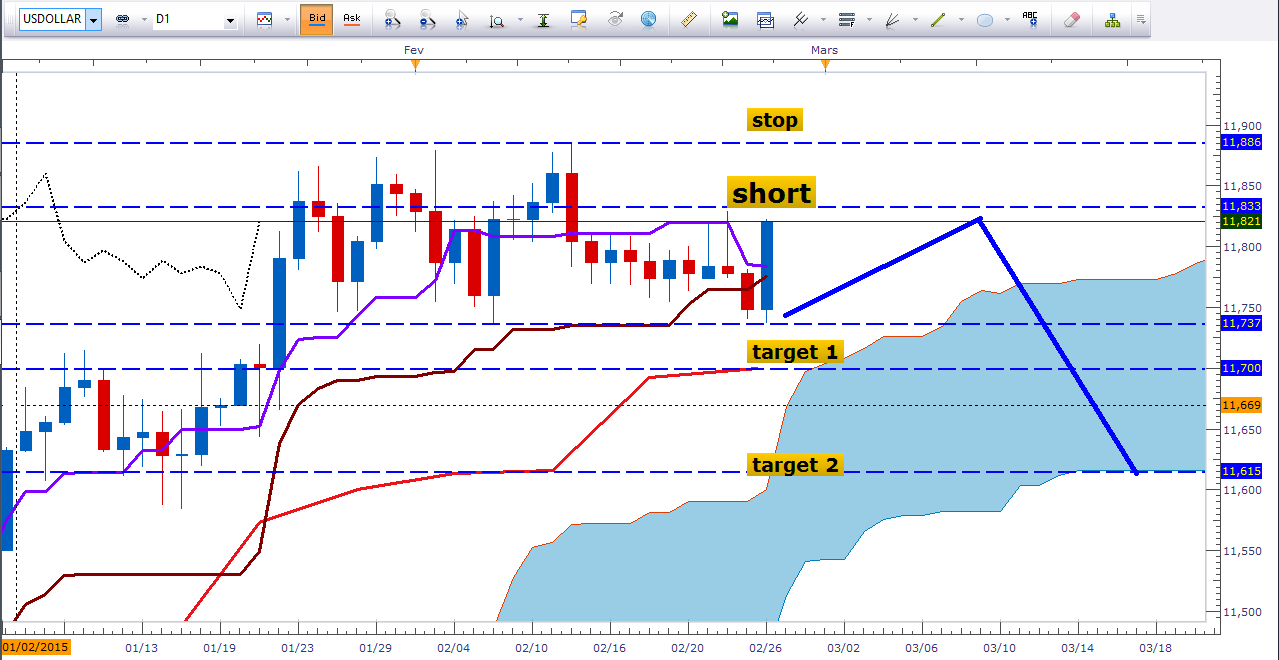1279x660 pixels.
Task: Click the chain link chart icon
Action: [123, 19]
